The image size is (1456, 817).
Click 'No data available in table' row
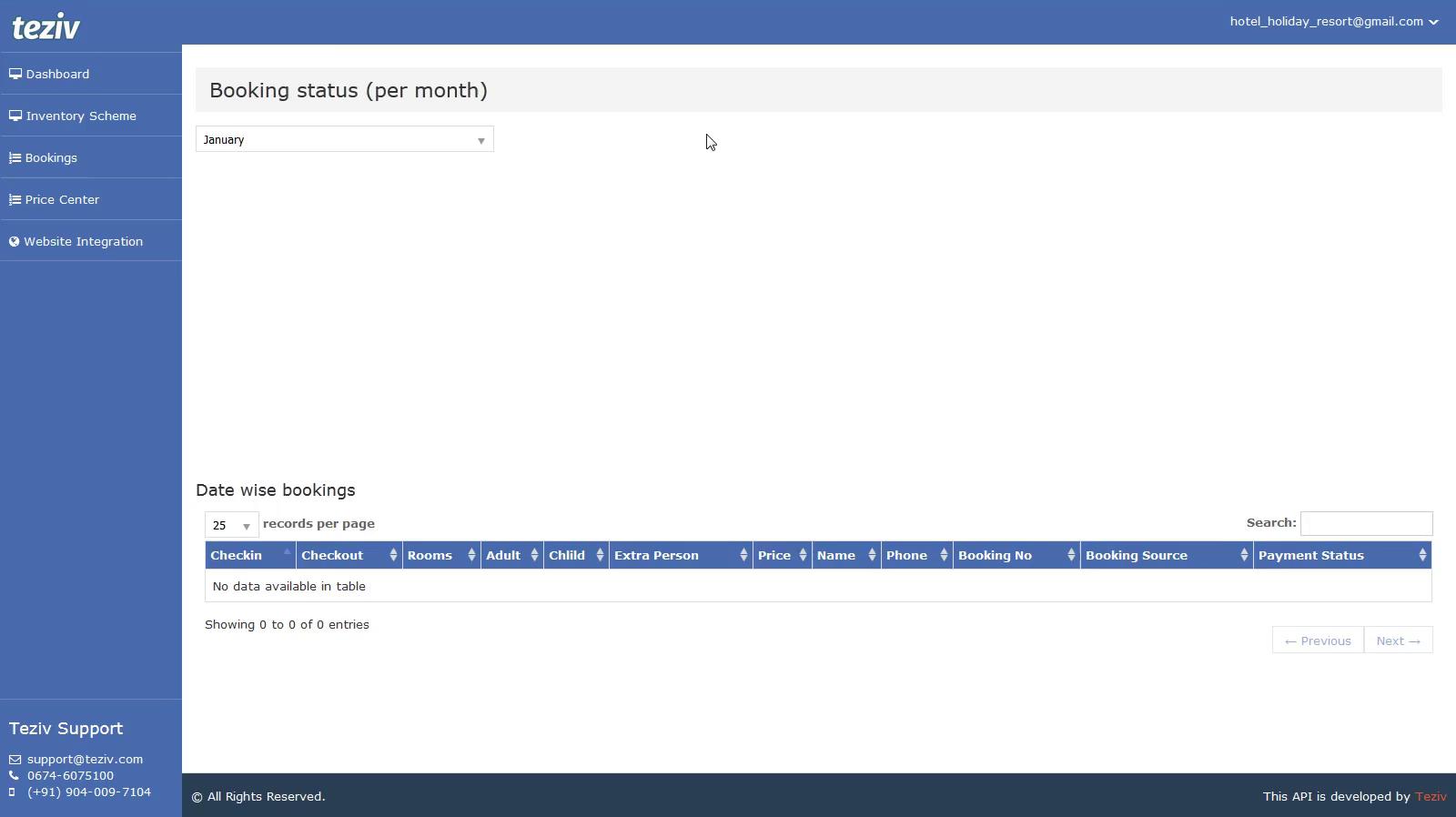tap(818, 586)
